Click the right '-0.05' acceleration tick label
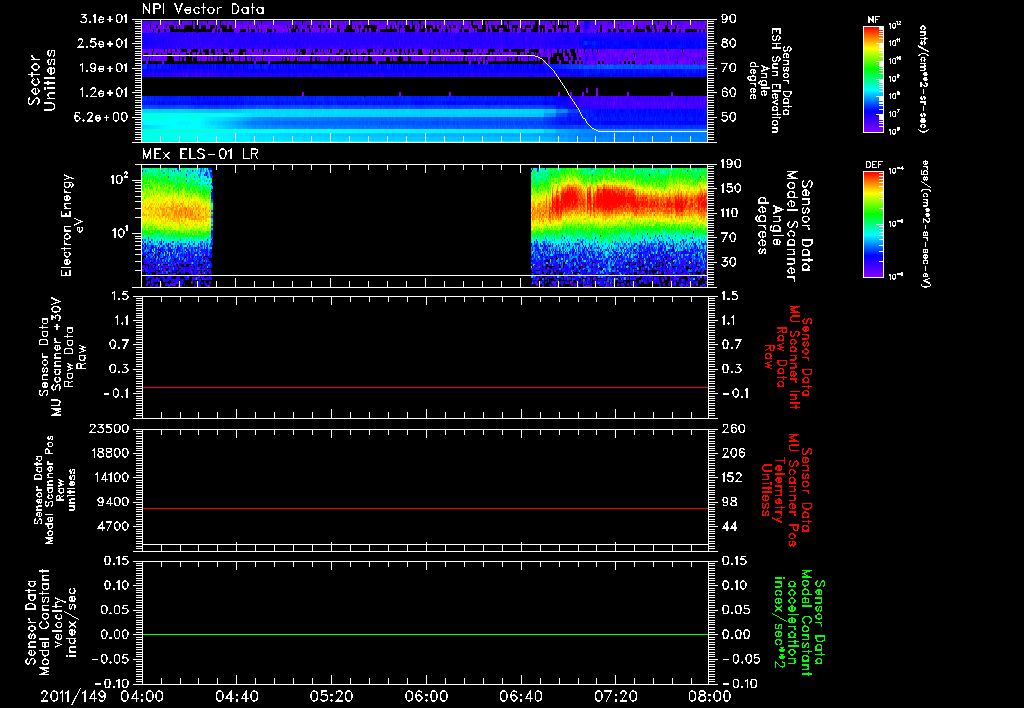The image size is (1024, 708). coord(741,659)
